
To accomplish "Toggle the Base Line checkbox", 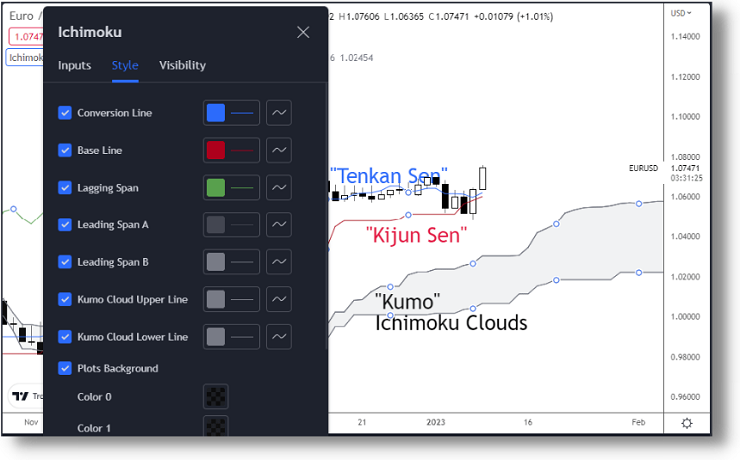I will 65,150.
